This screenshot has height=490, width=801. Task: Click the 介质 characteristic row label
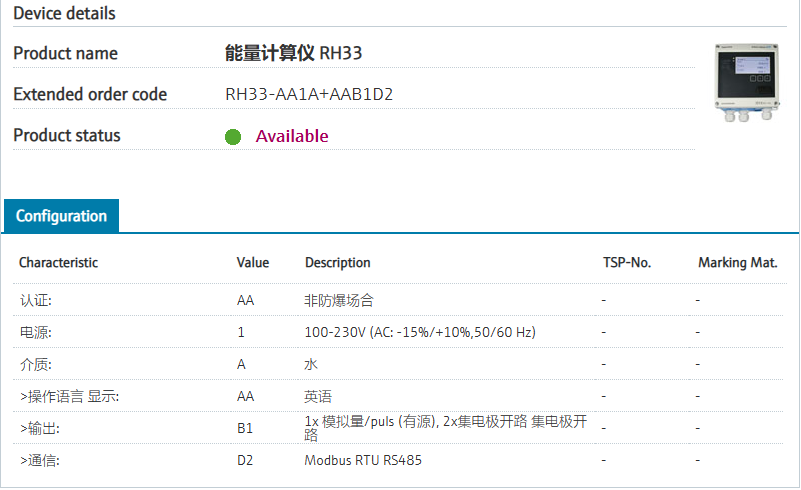(36, 364)
